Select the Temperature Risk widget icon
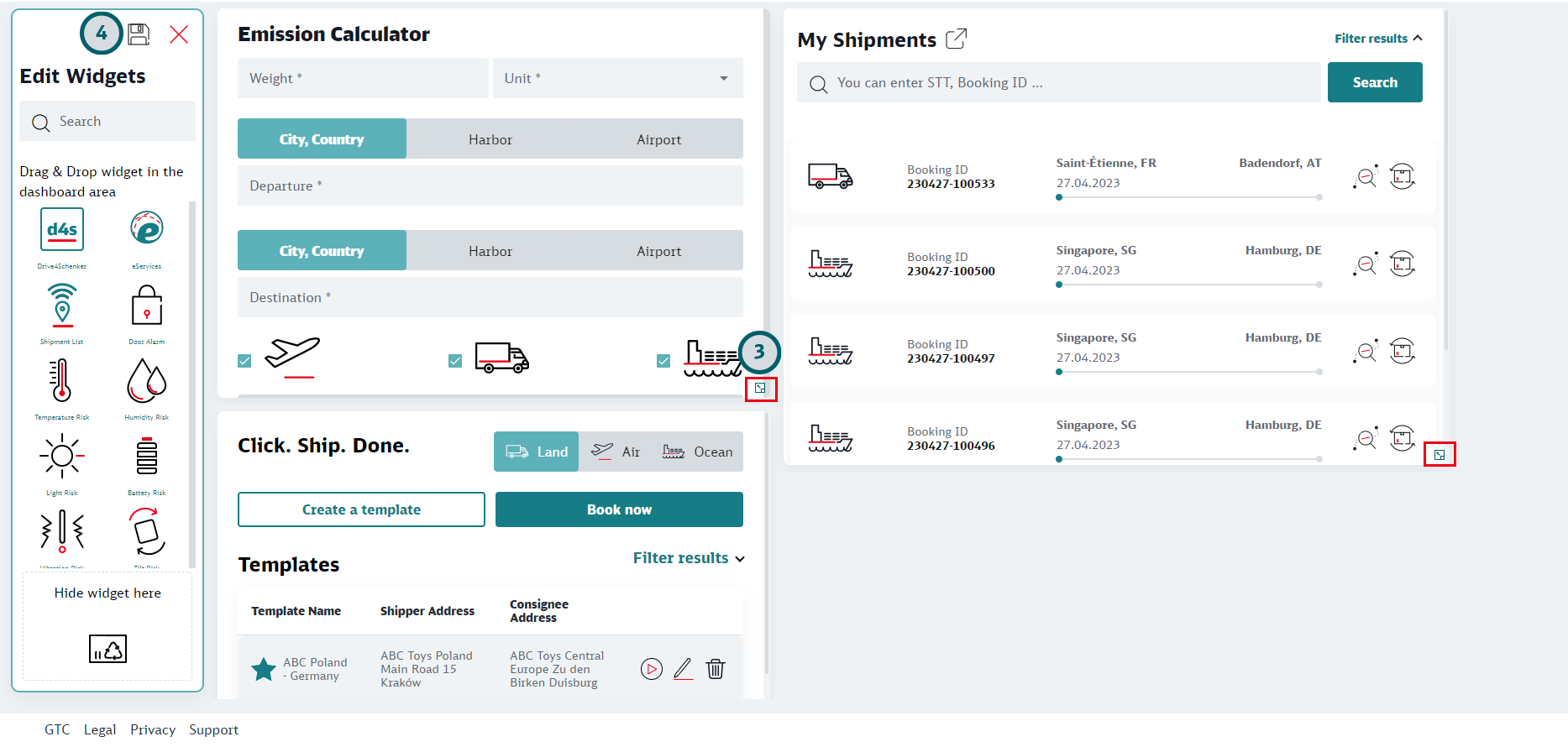 click(x=61, y=381)
